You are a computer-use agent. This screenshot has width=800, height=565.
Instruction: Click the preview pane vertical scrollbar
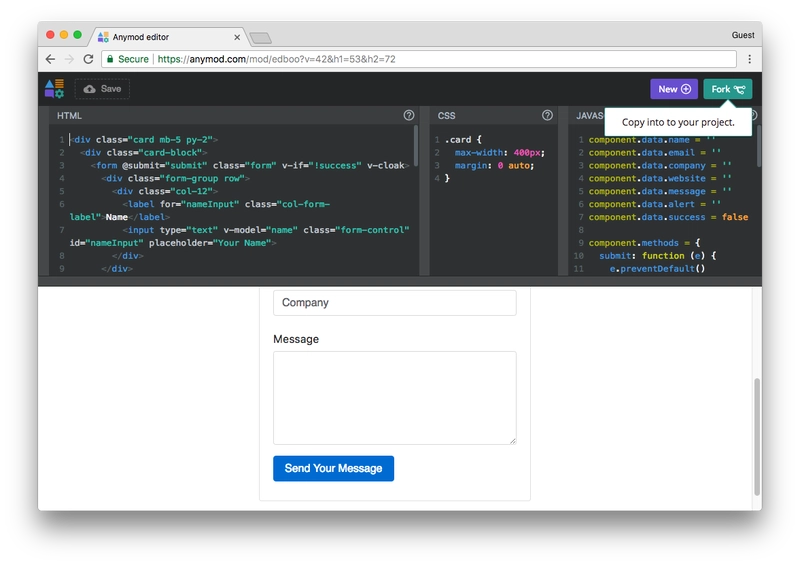757,437
